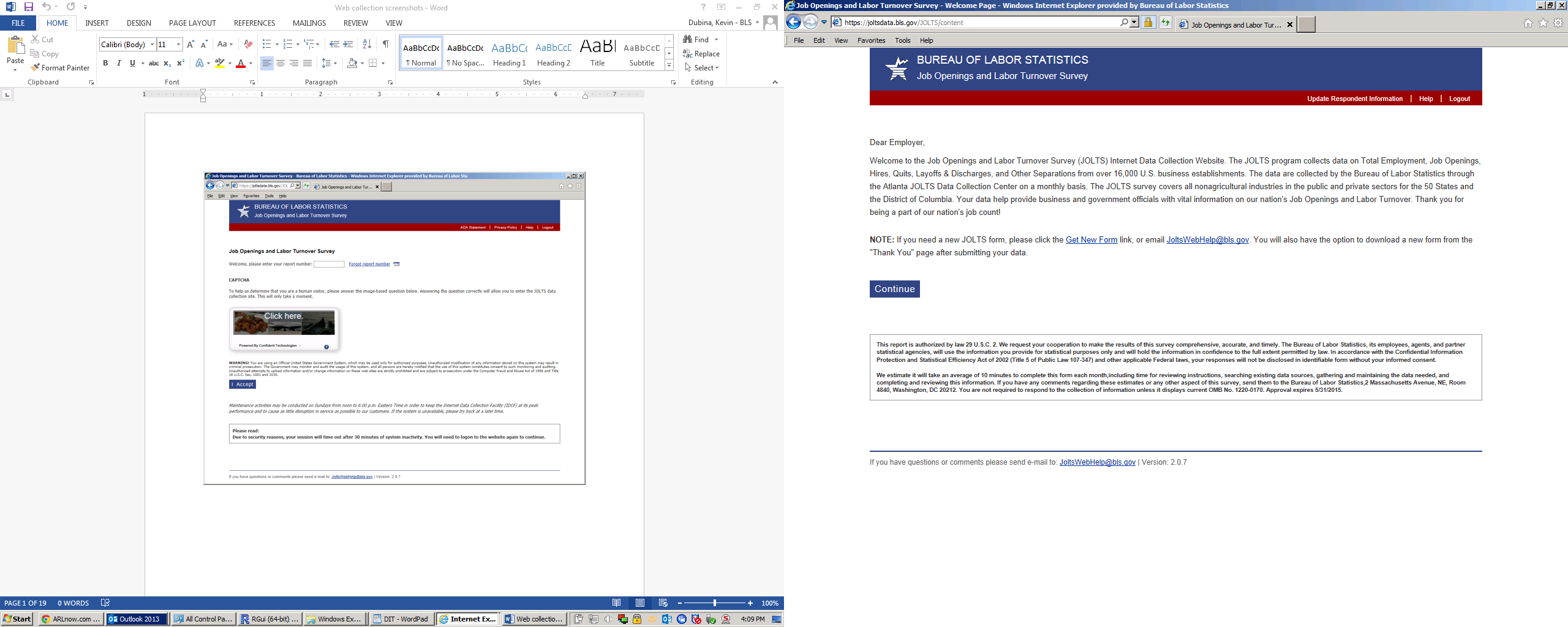1568x627 pixels.
Task: Switch to the PAGE LAYOUT ribbon tab
Action: coord(192,23)
